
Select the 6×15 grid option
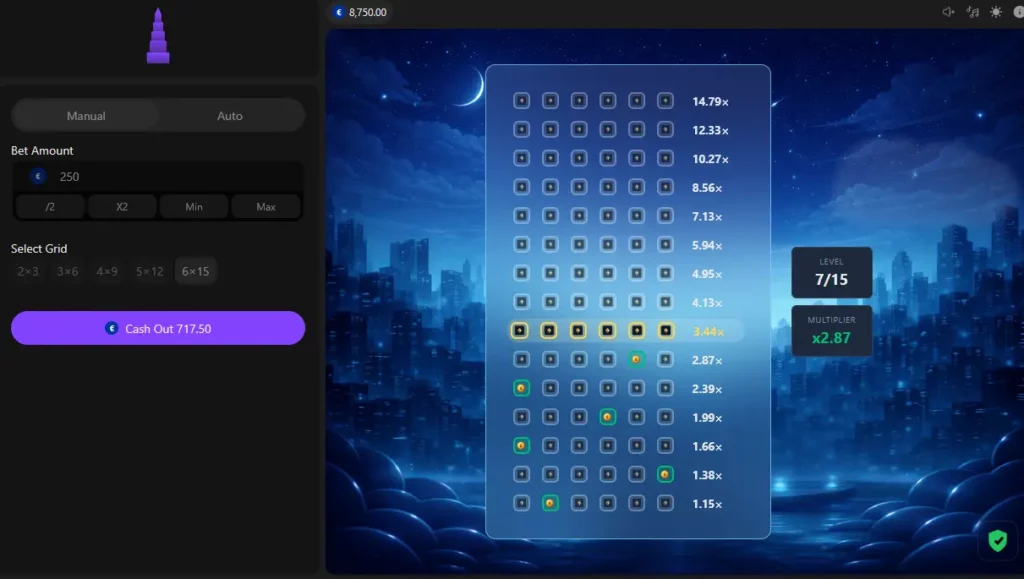point(195,271)
